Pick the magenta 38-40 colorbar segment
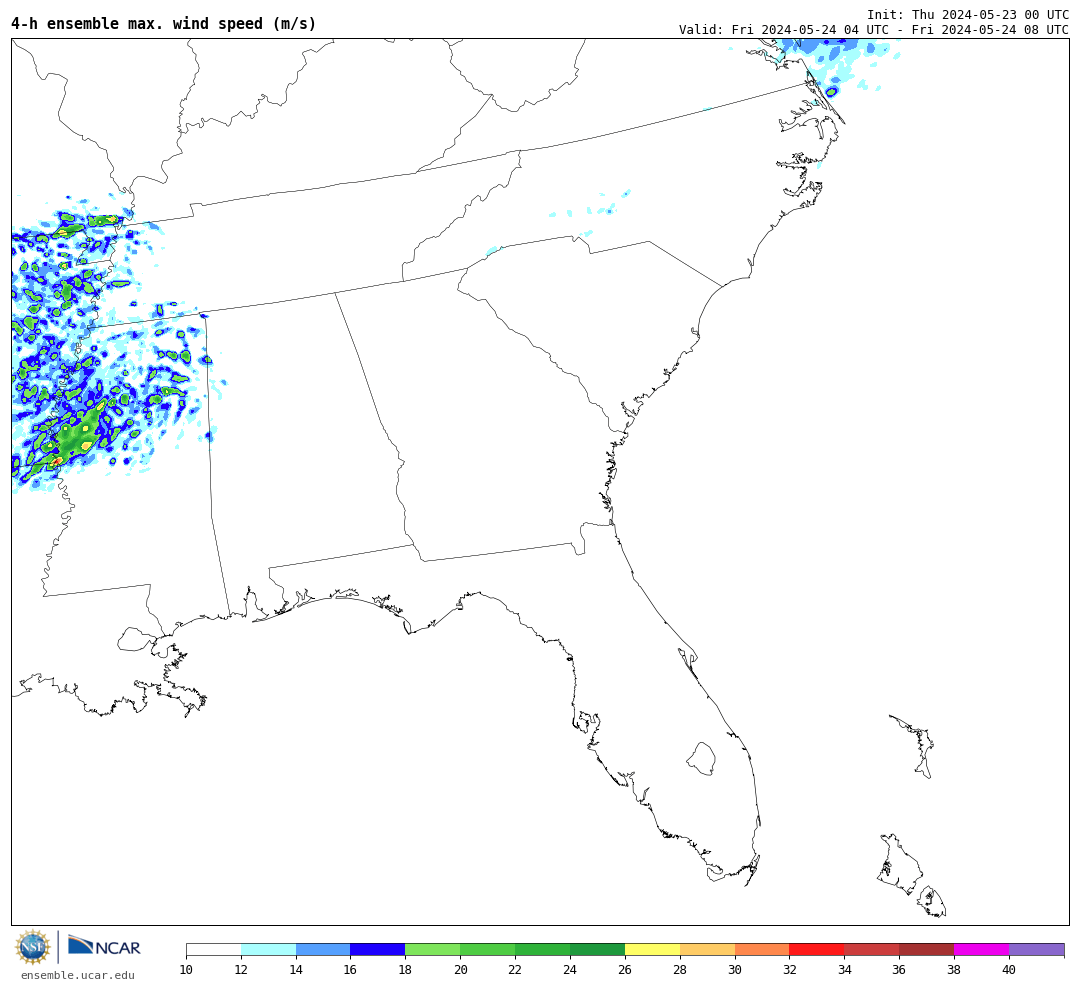Screen dimensions: 1080x988 pyautogui.click(x=982, y=950)
